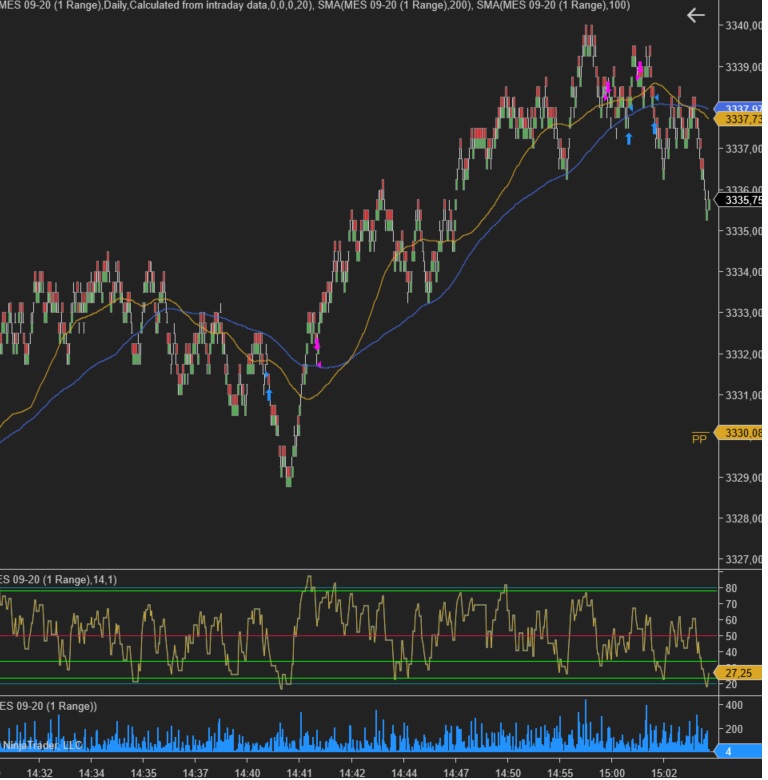The height and width of the screenshot is (780, 768).
Task: Click the 3339,00 price axis label
Action: [743, 67]
